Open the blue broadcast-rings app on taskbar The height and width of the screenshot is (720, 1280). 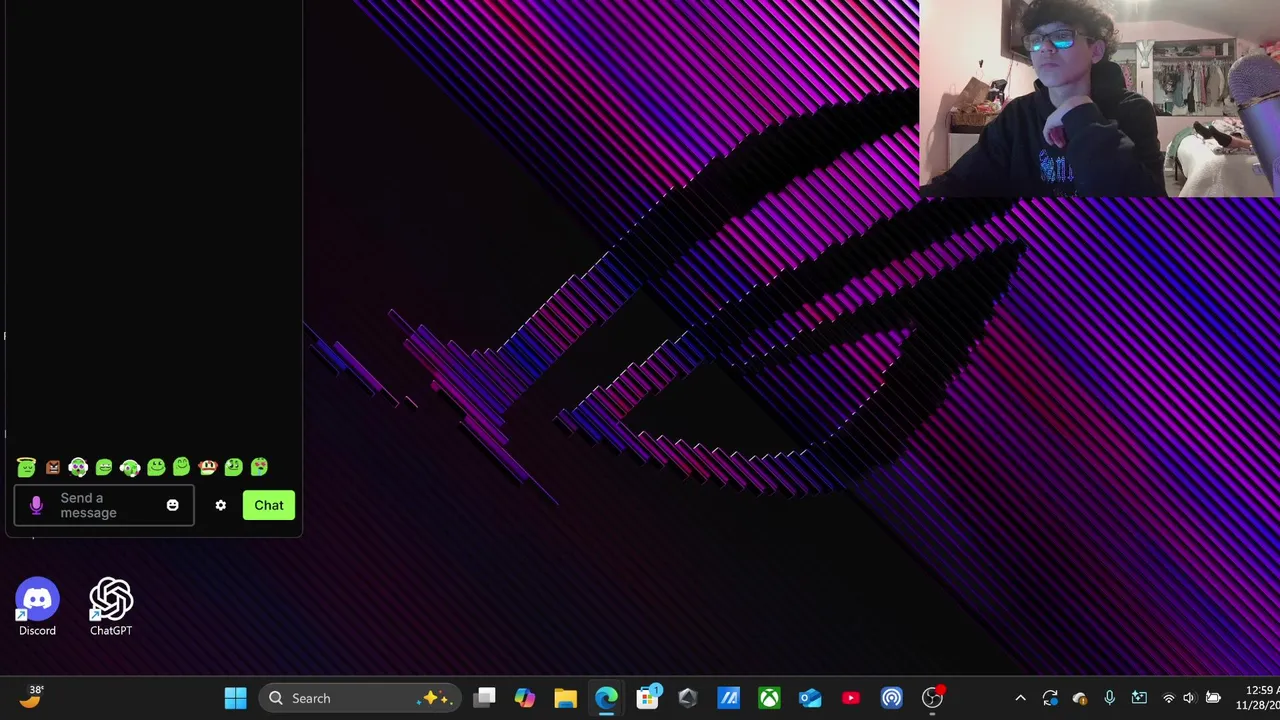coord(891,698)
